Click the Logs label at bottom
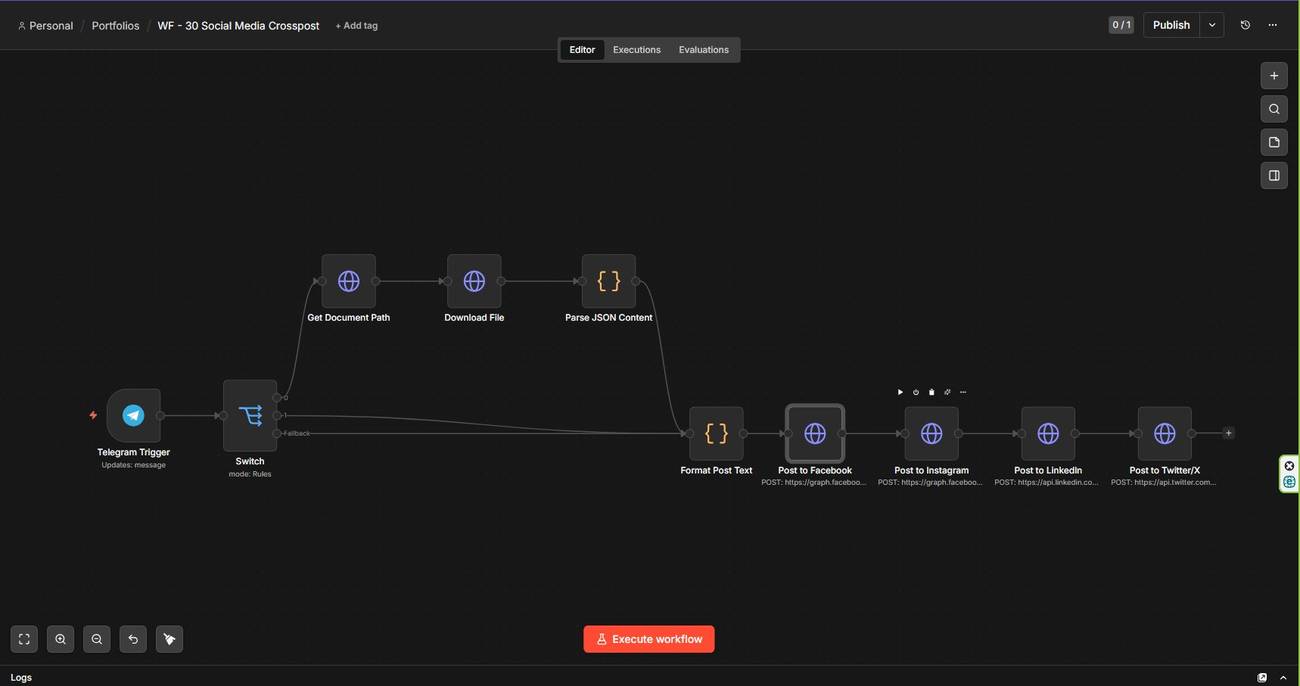 (x=21, y=678)
